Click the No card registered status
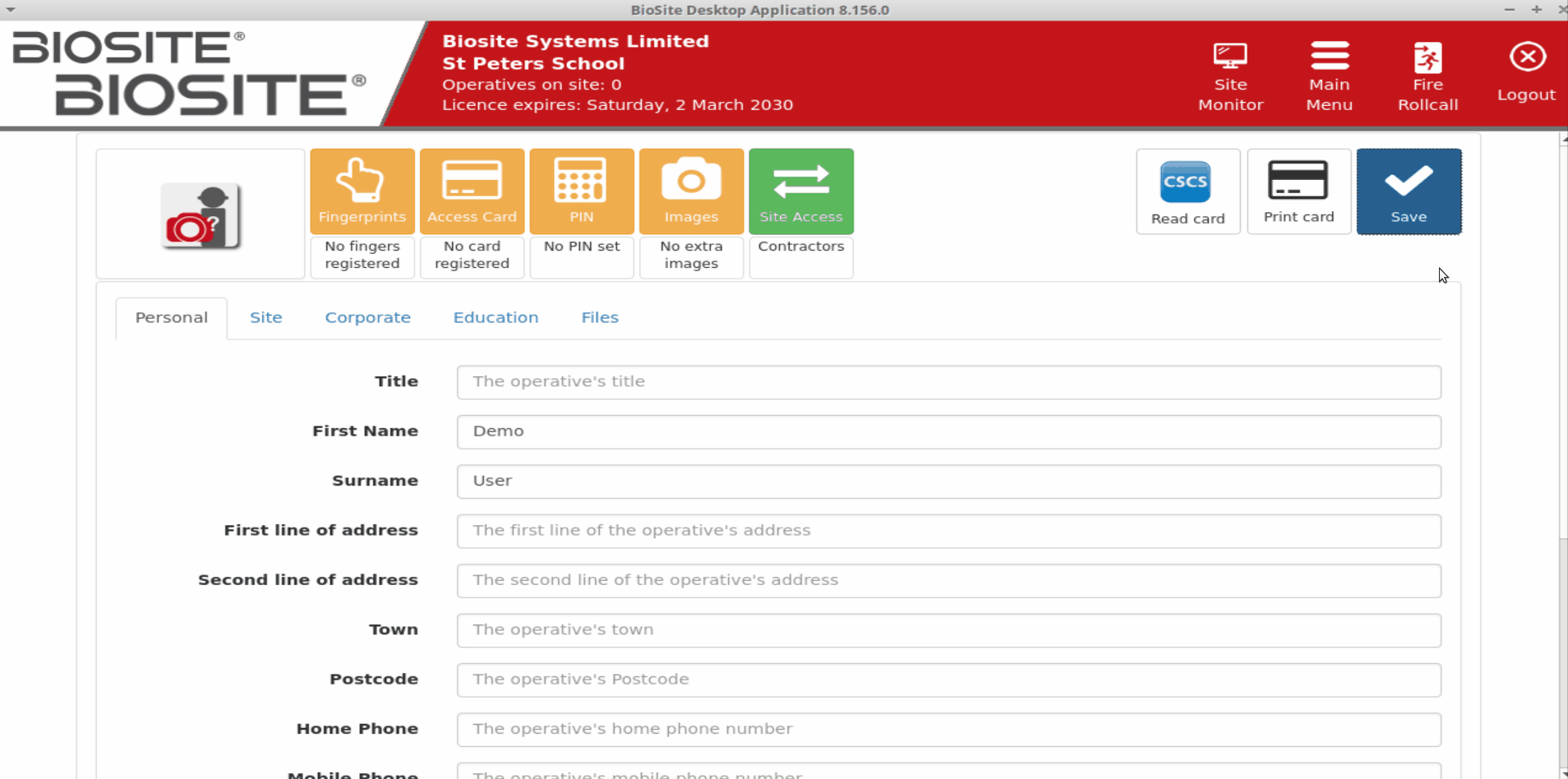Screen dimensions: 1568x779 point(472,256)
